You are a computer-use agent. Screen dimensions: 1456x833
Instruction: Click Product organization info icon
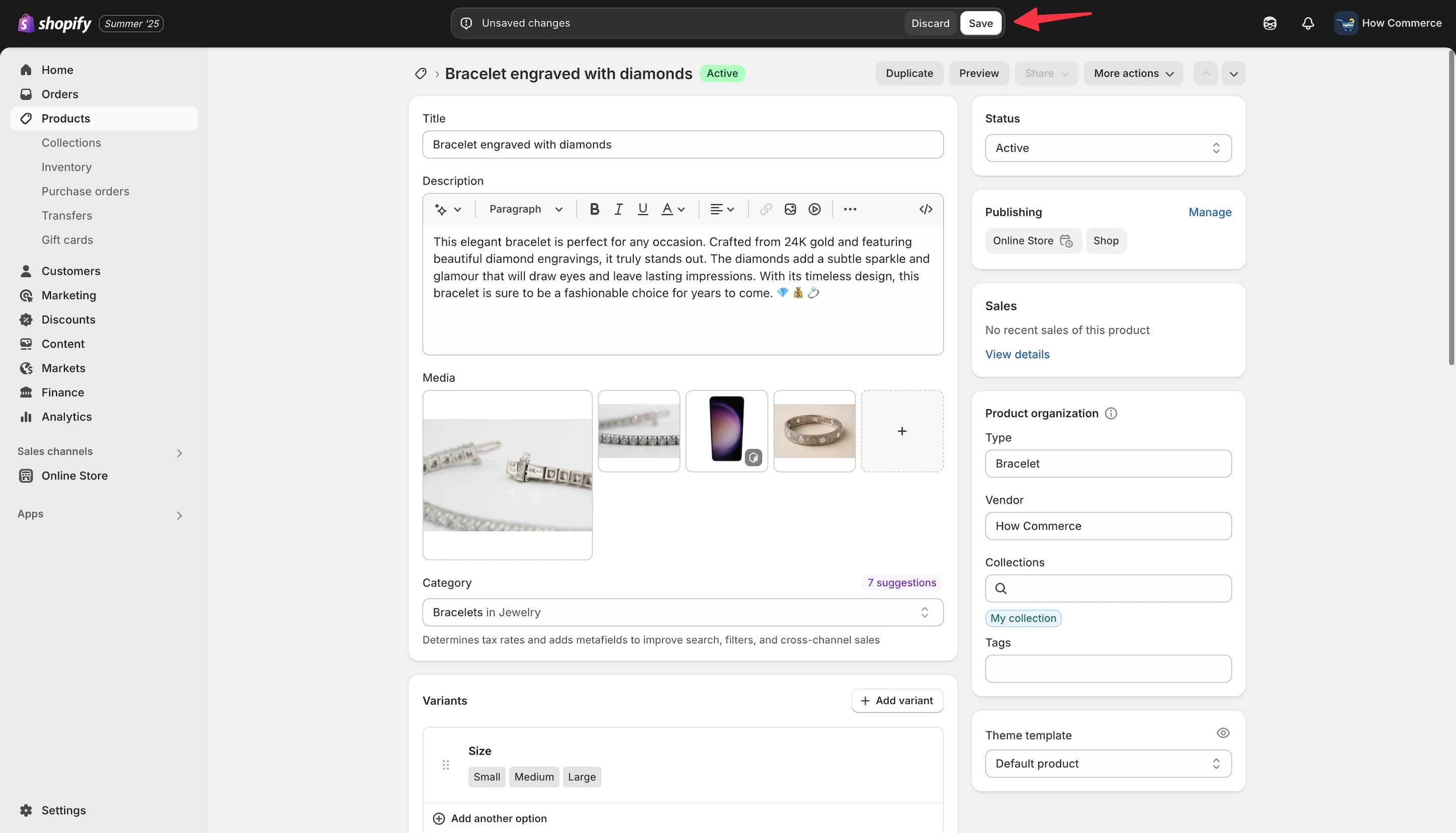pyautogui.click(x=1111, y=414)
